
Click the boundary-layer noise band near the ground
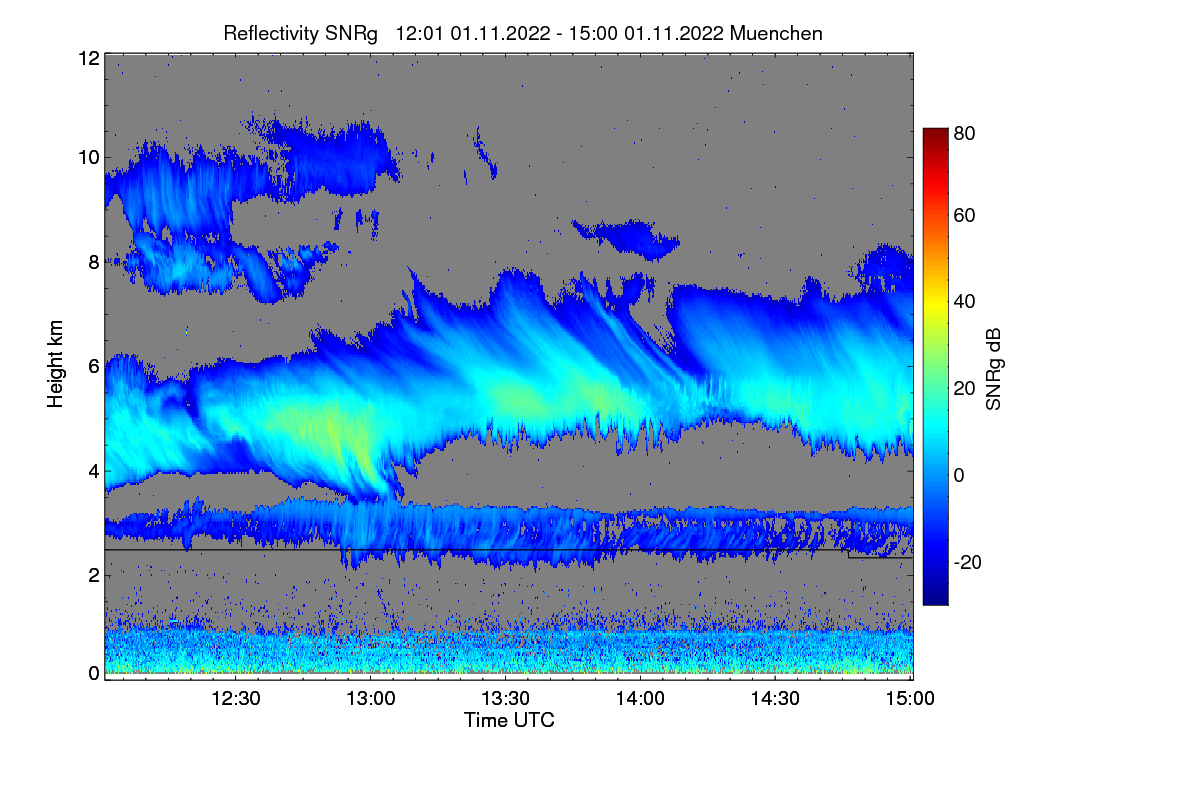tap(508, 648)
